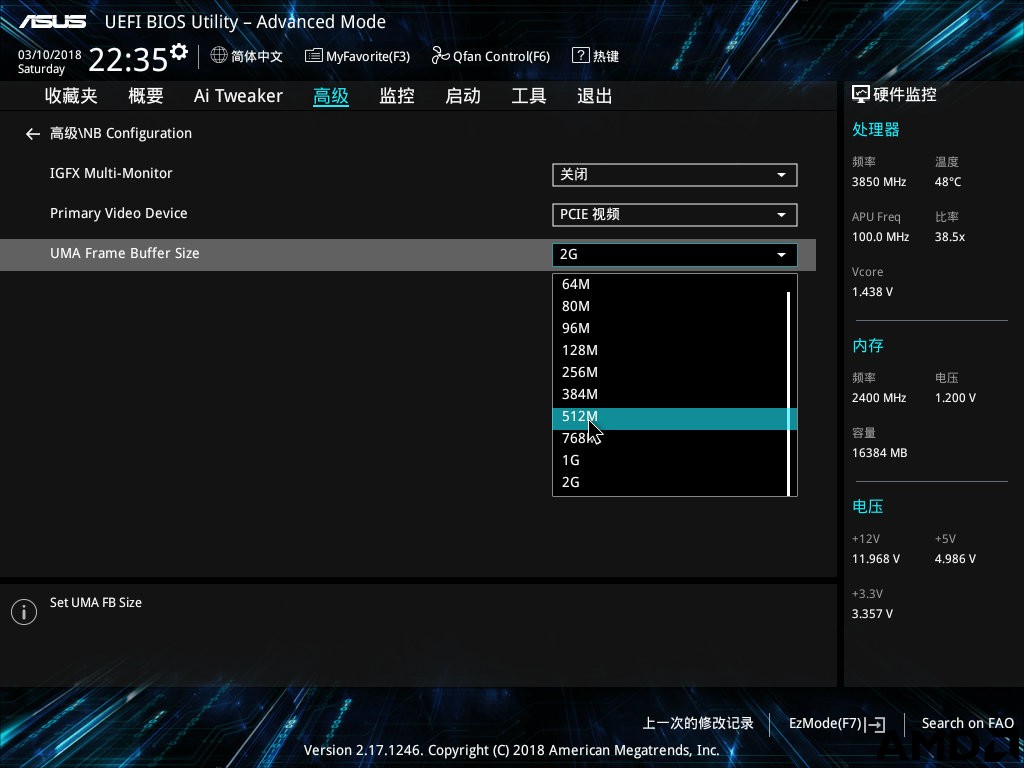The height and width of the screenshot is (768, 1024).
Task: Switch to the Ai Tweaker tab
Action: 238,96
